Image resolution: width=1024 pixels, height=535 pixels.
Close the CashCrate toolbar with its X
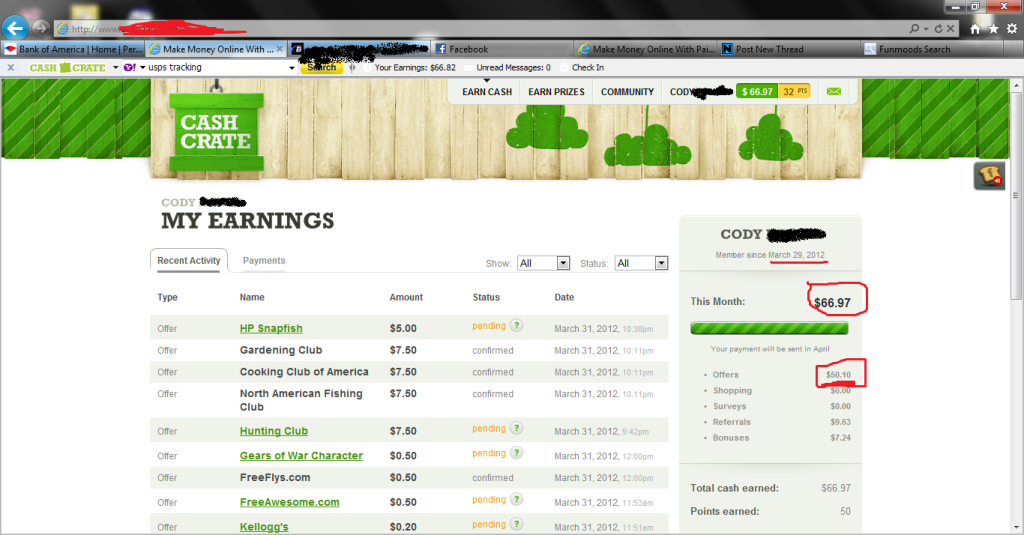pos(10,67)
